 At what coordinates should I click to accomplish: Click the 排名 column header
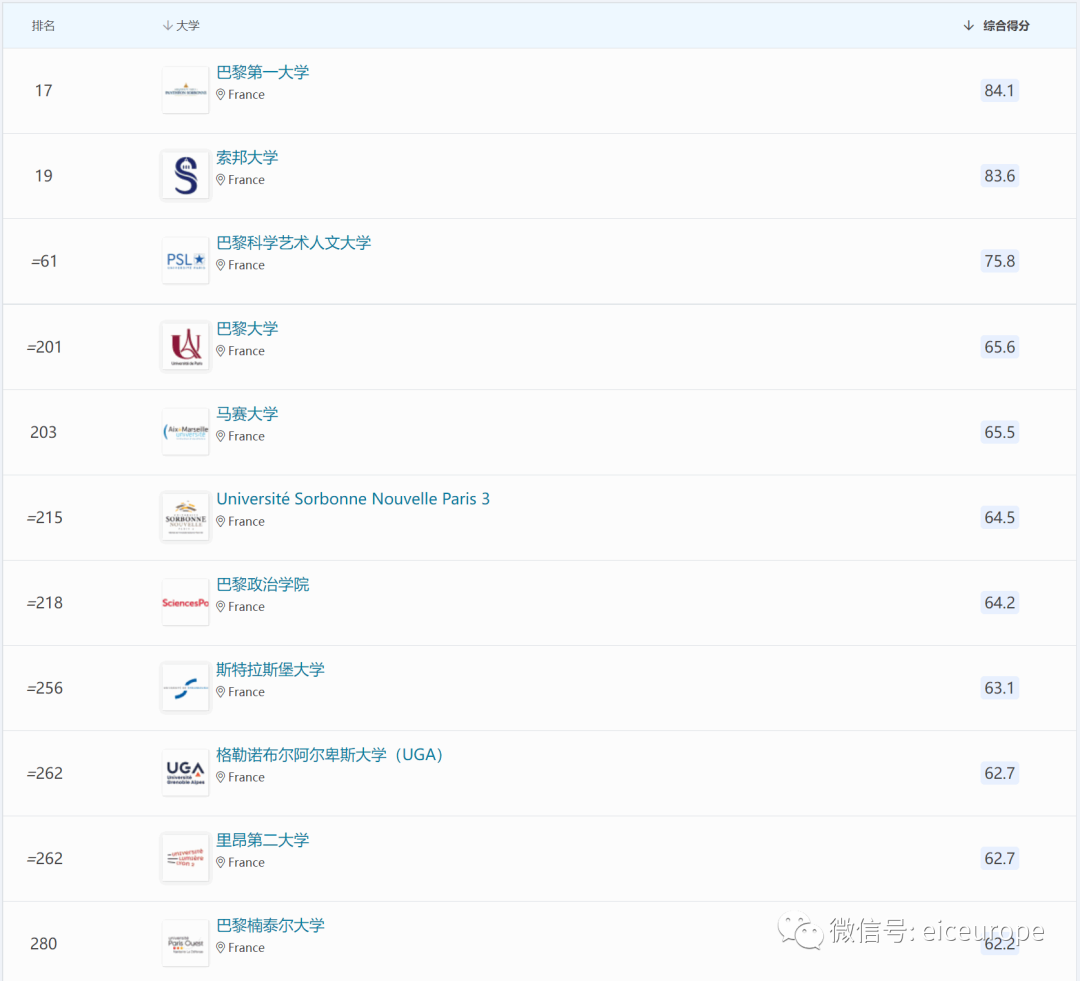(43, 25)
